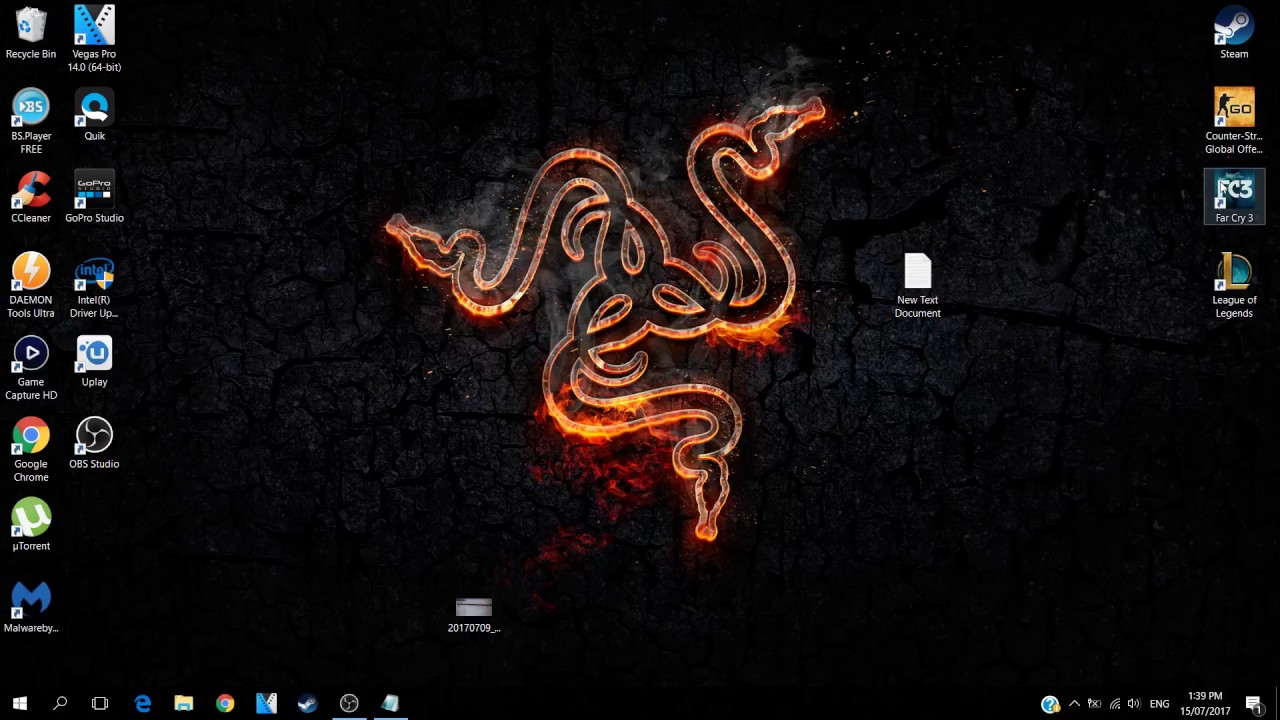Screen dimensions: 1280x720
Task: Select the New Text Document file
Action: point(917,285)
